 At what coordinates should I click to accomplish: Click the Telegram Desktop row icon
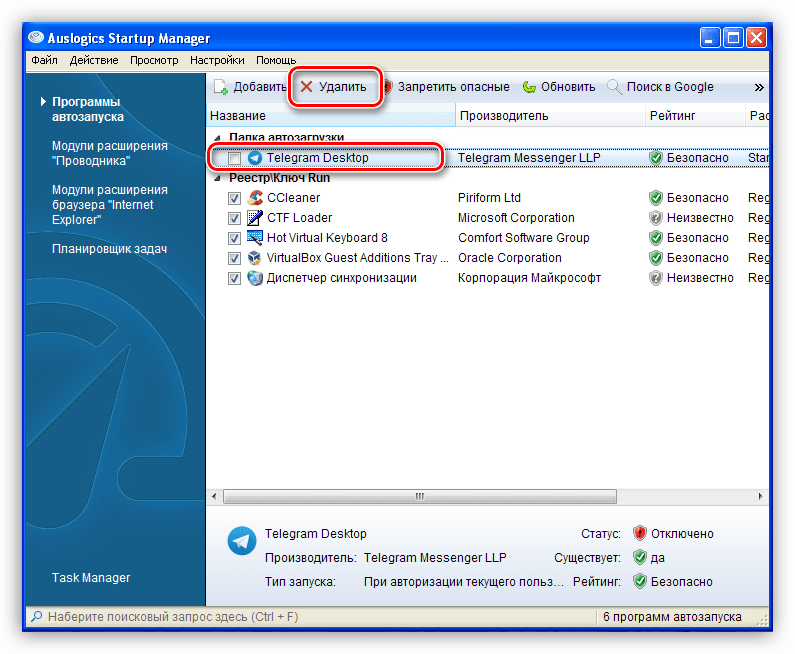pyautogui.click(x=255, y=158)
